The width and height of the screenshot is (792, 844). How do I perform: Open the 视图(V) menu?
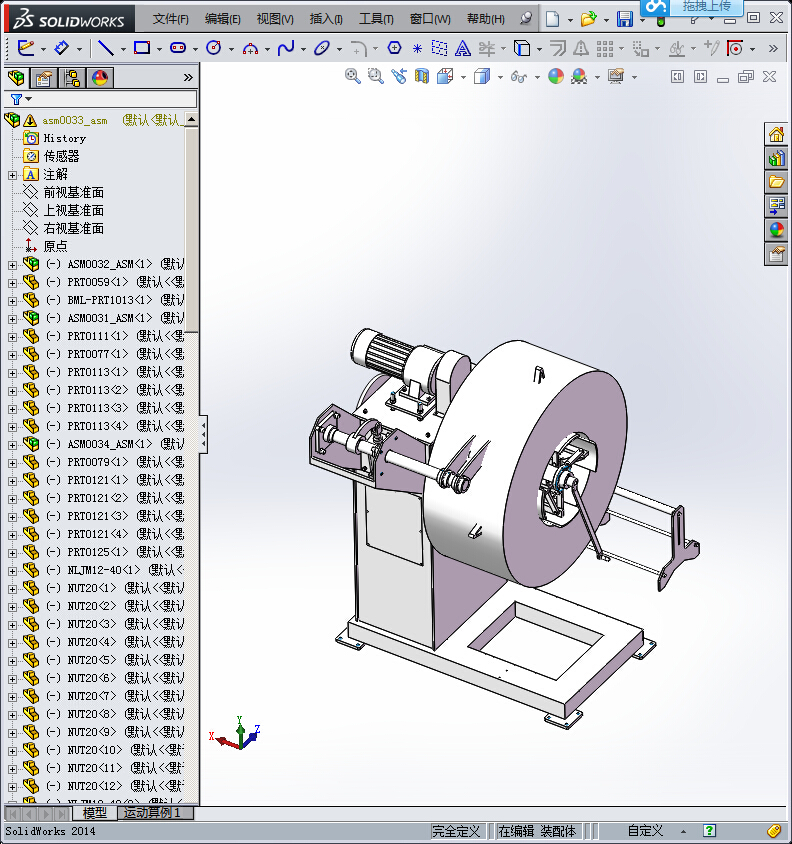pyautogui.click(x=275, y=19)
